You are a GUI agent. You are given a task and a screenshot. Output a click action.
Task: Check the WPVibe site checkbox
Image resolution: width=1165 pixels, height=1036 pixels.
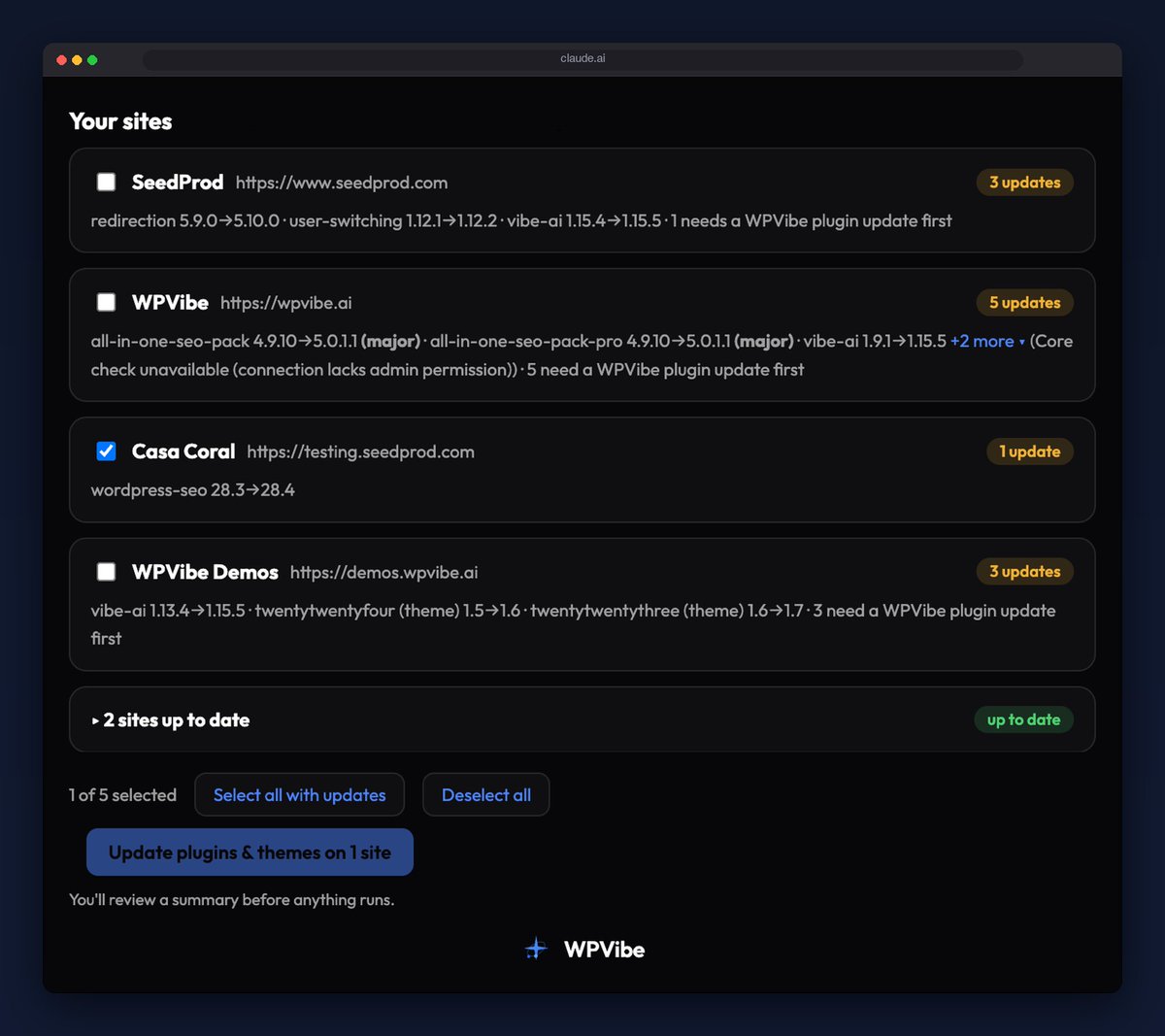pos(107,302)
